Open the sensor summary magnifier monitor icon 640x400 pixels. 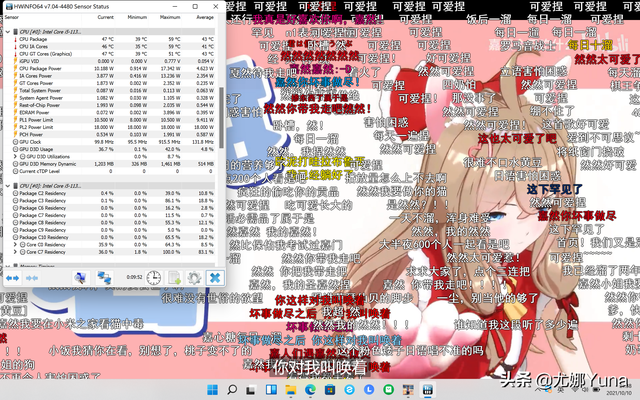tap(80, 278)
